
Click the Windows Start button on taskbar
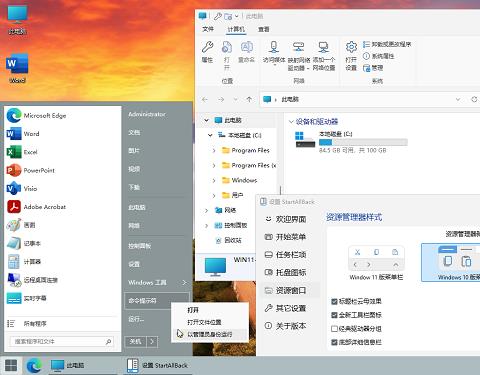point(11,366)
